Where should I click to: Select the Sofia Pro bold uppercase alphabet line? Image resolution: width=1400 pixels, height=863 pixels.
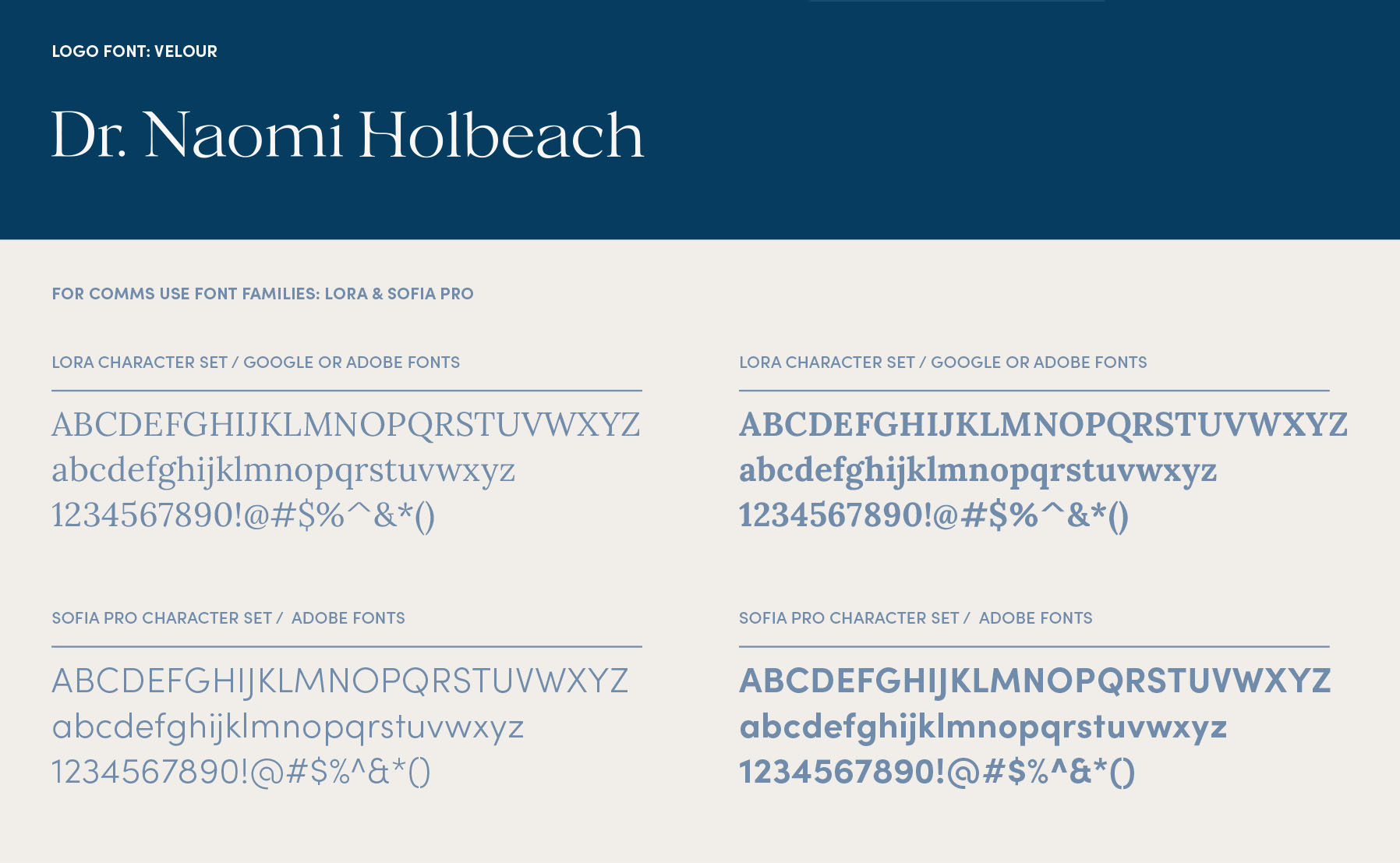(x=1034, y=681)
